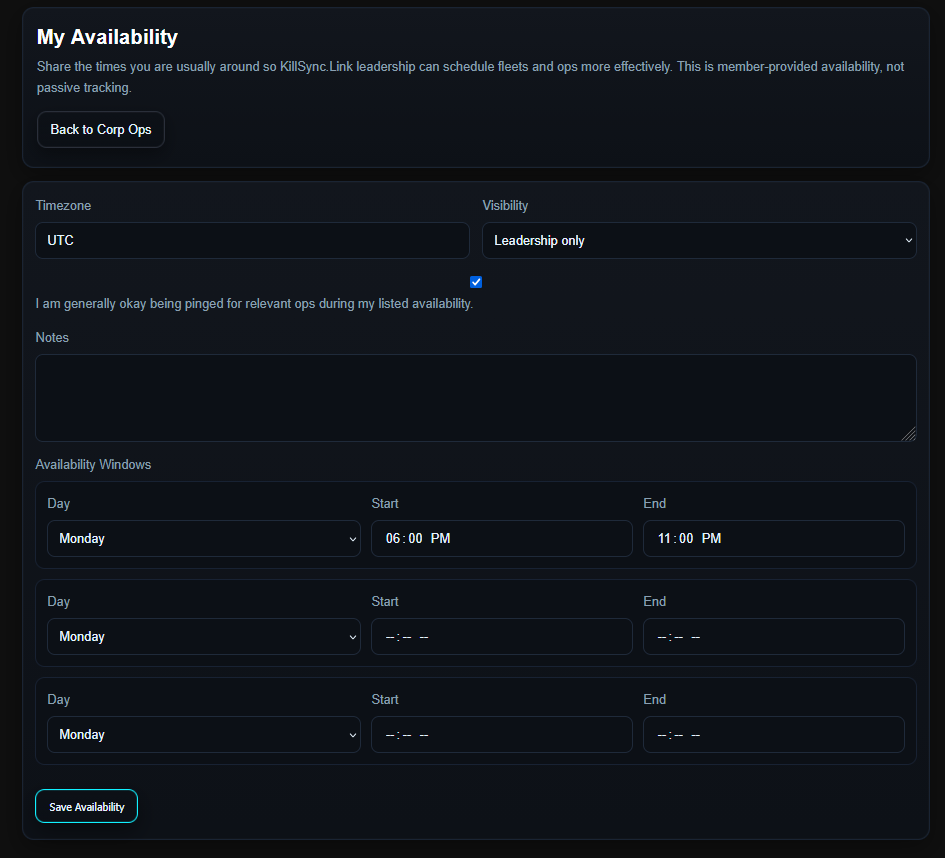Click the empty Start time in second window

[x=501, y=637]
